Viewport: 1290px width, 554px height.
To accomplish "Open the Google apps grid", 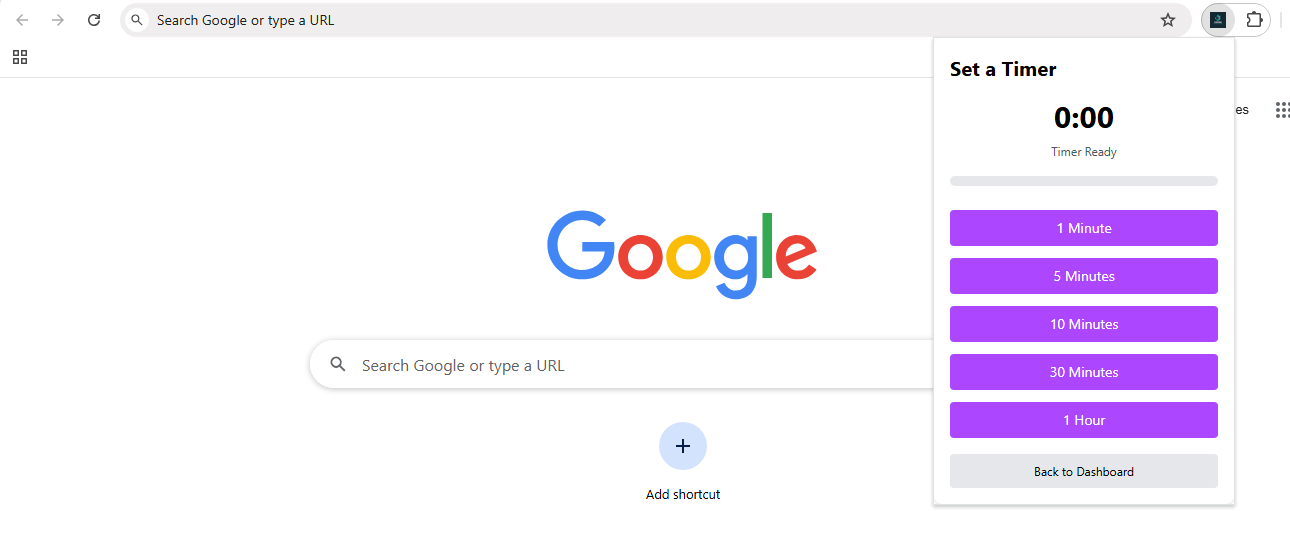I will pos(1282,110).
